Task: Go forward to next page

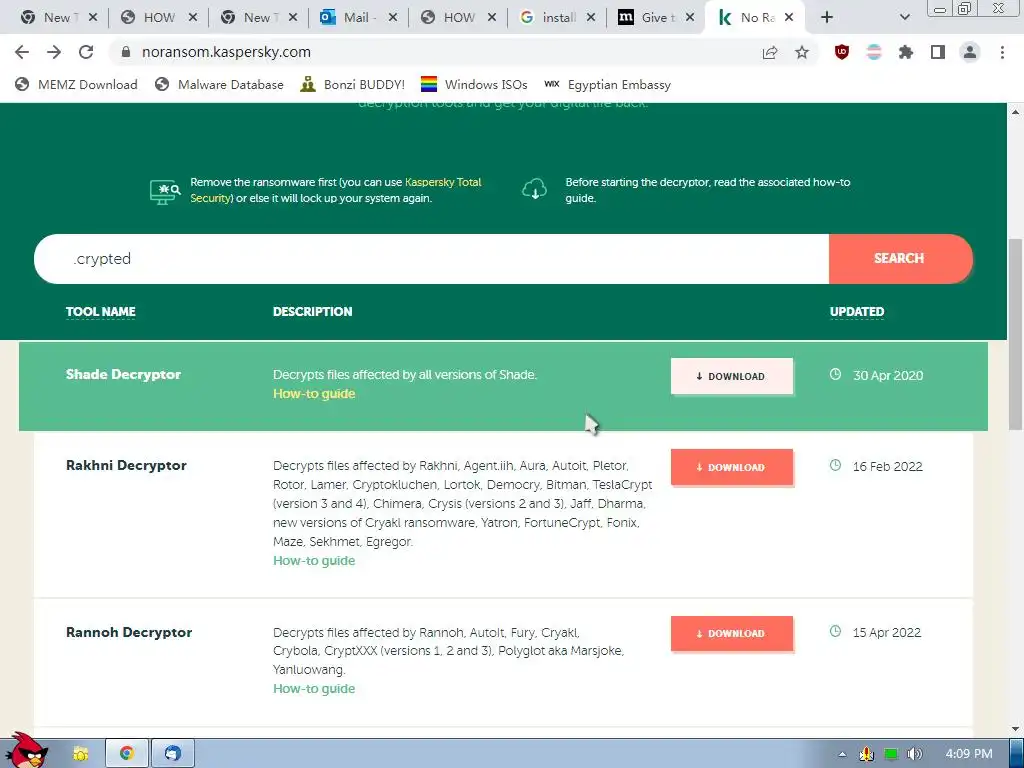Action: click(54, 52)
